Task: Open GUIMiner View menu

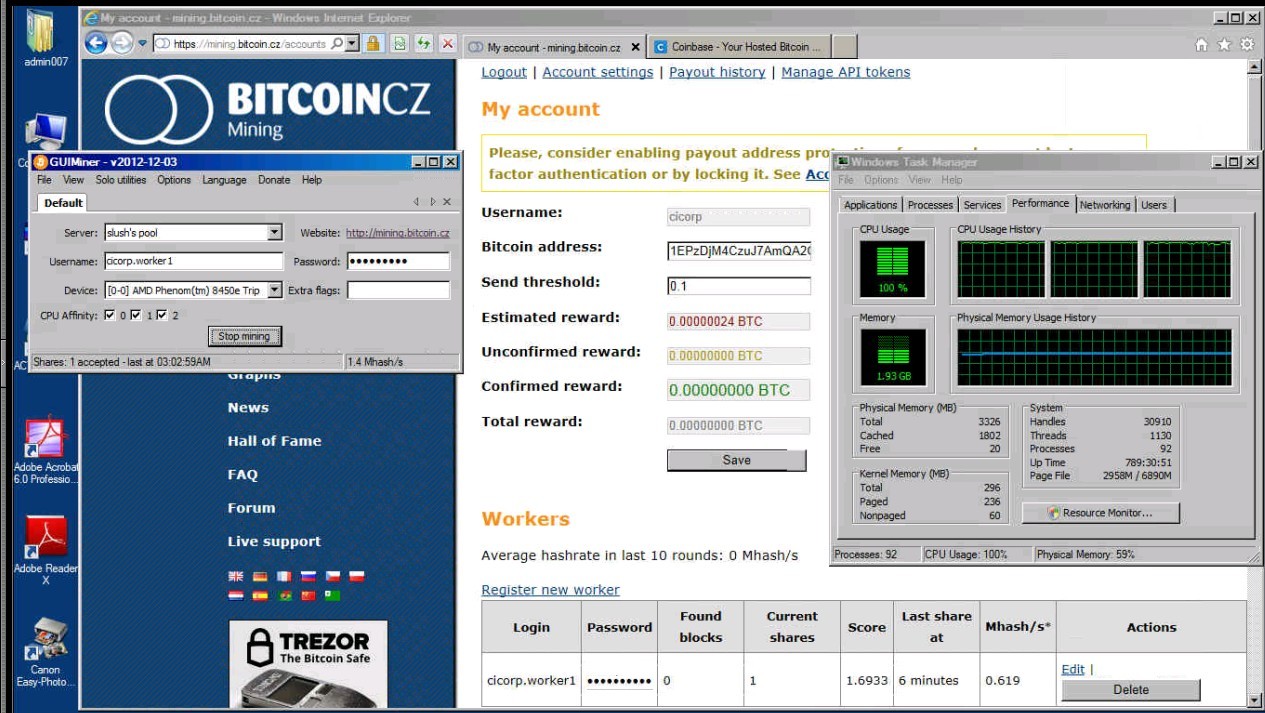Action: click(73, 180)
